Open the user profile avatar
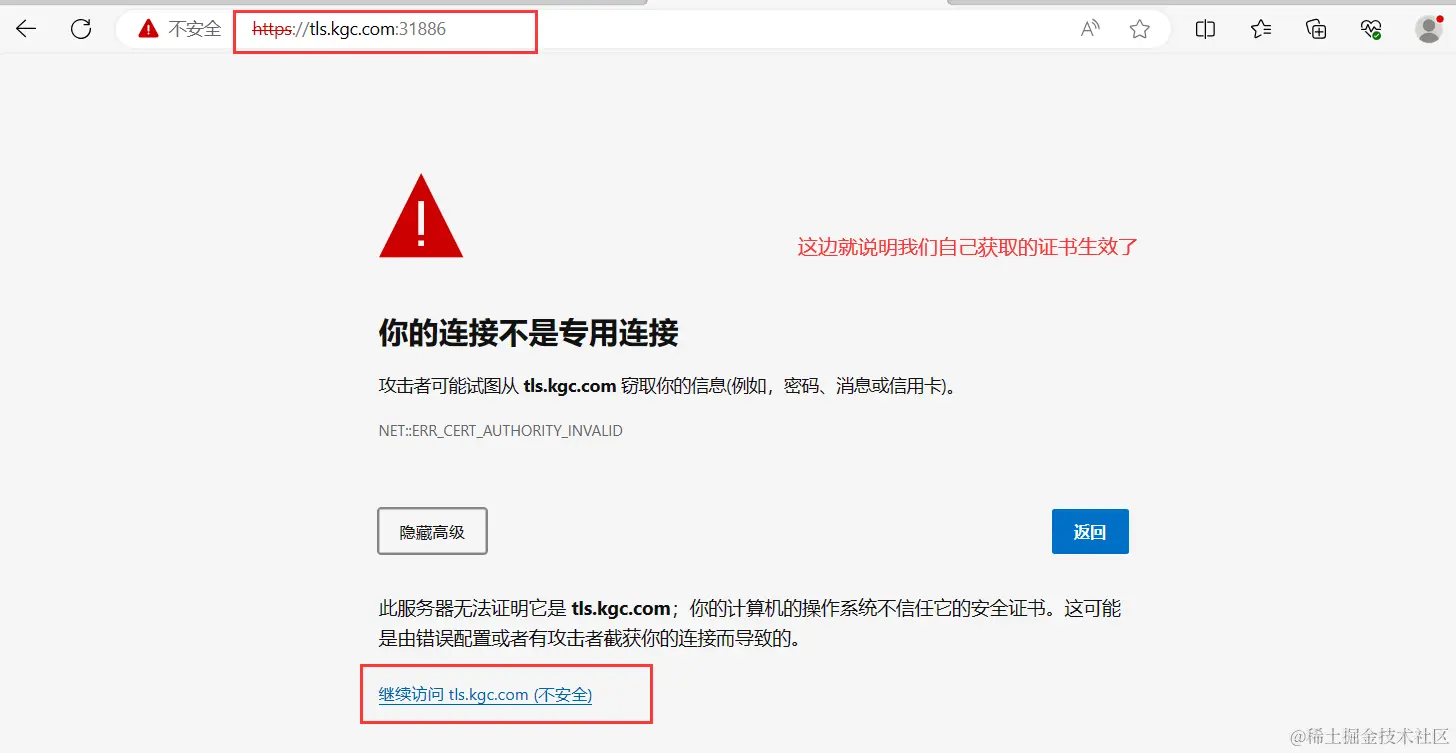Viewport: 1456px width, 753px height. click(x=1429, y=29)
